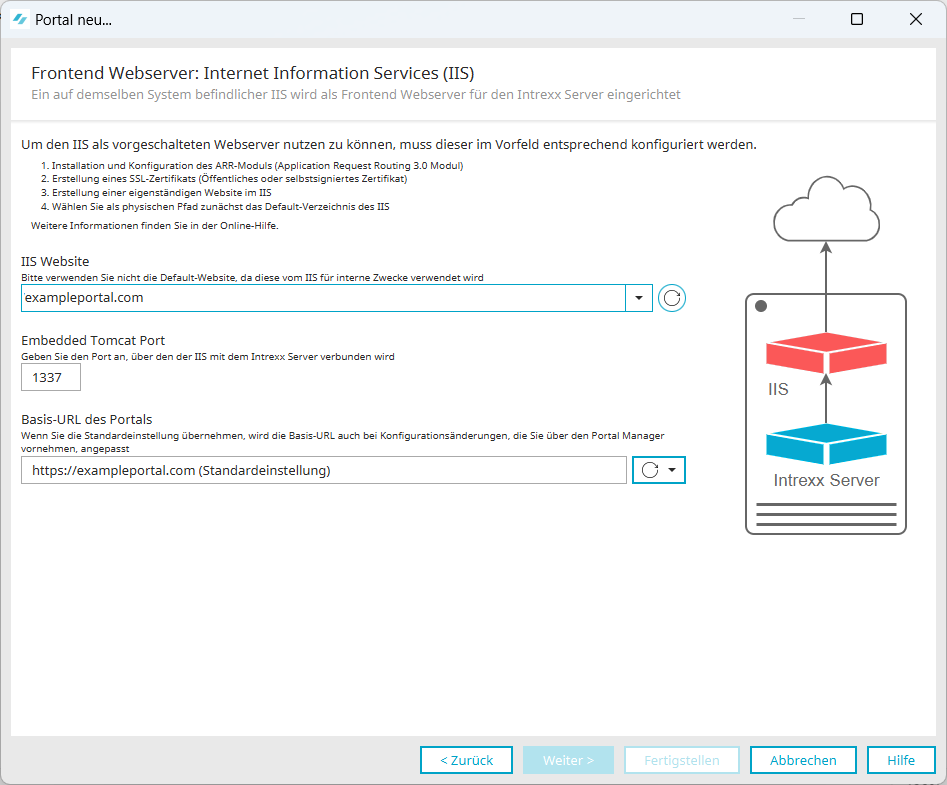
Task: Click the gray dot on the server diagram
Action: (761, 306)
